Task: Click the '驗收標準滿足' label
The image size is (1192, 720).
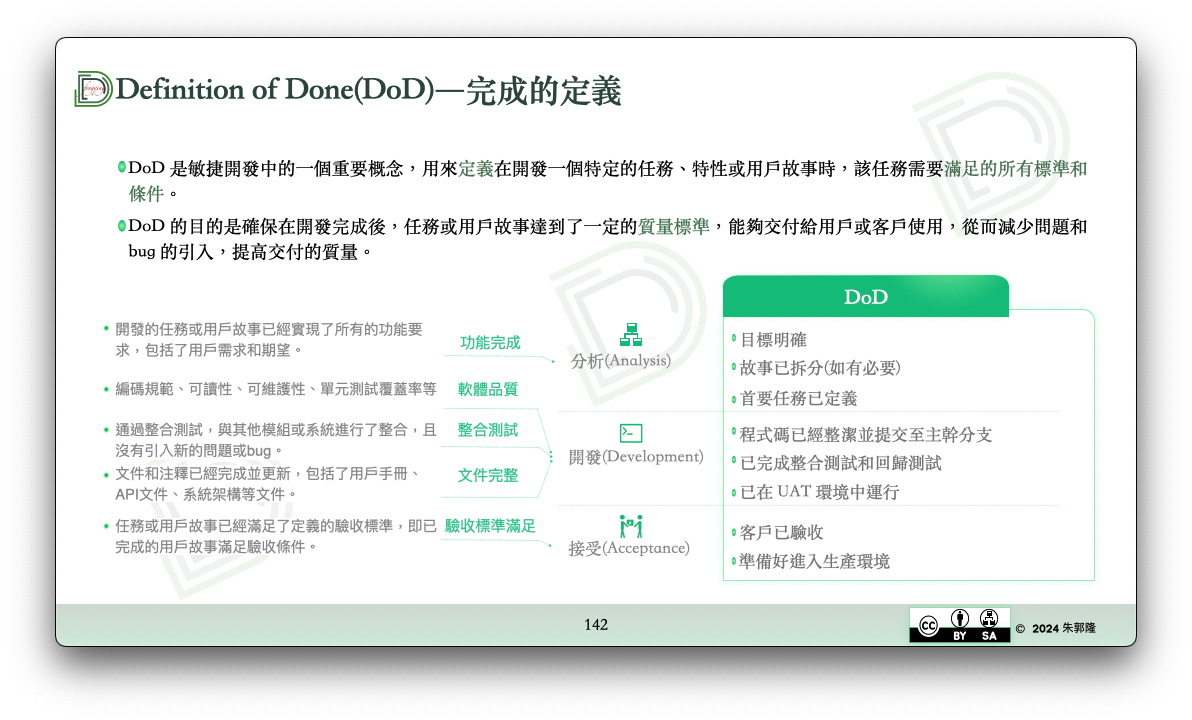Action: (x=490, y=526)
